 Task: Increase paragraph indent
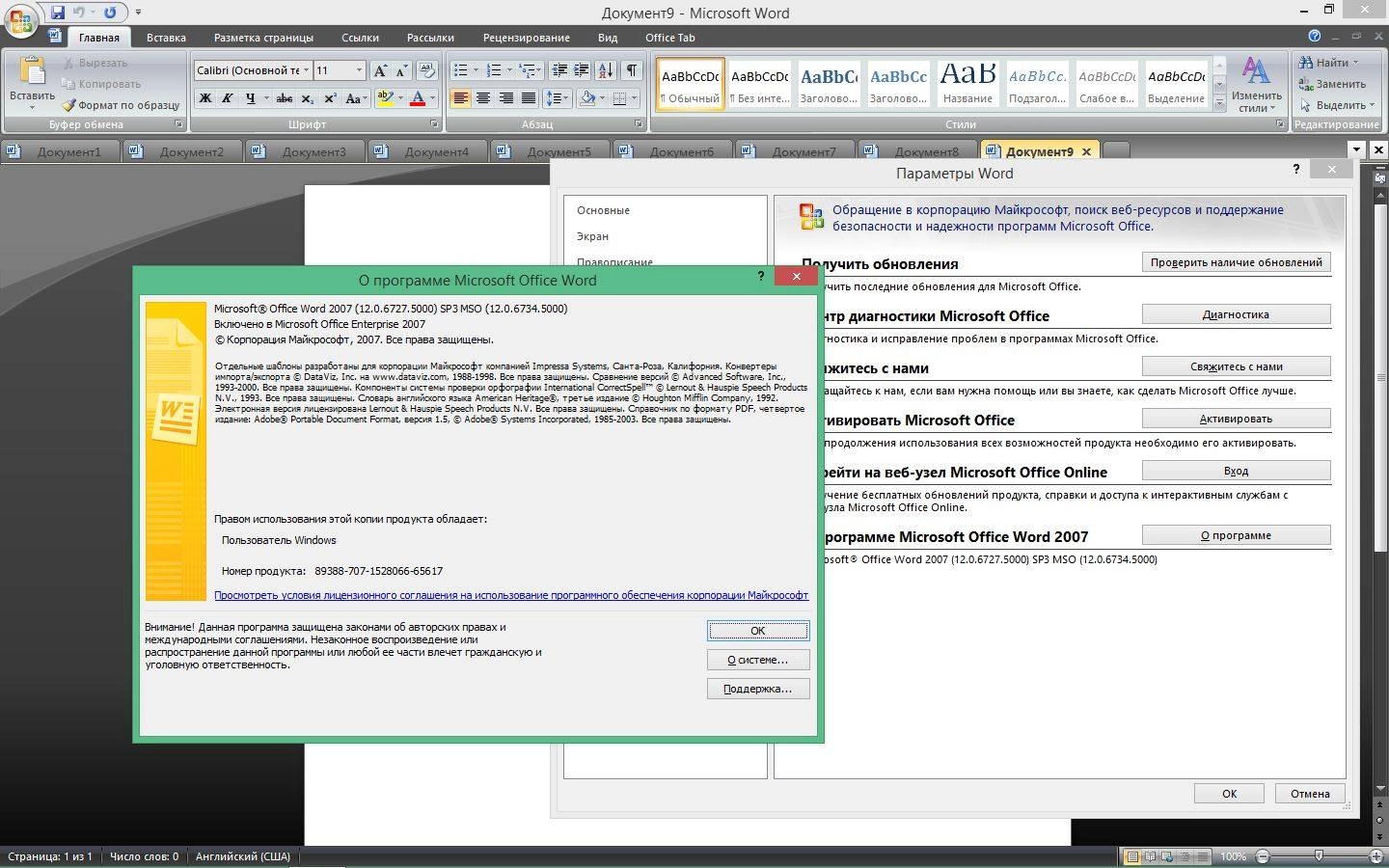[582, 70]
